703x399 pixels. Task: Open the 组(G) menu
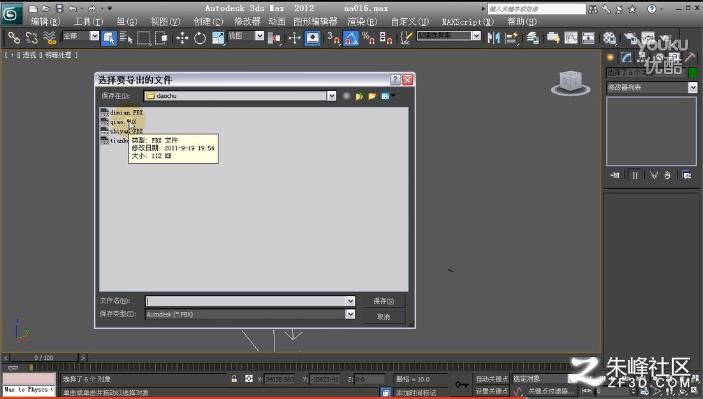pyautogui.click(x=127, y=21)
